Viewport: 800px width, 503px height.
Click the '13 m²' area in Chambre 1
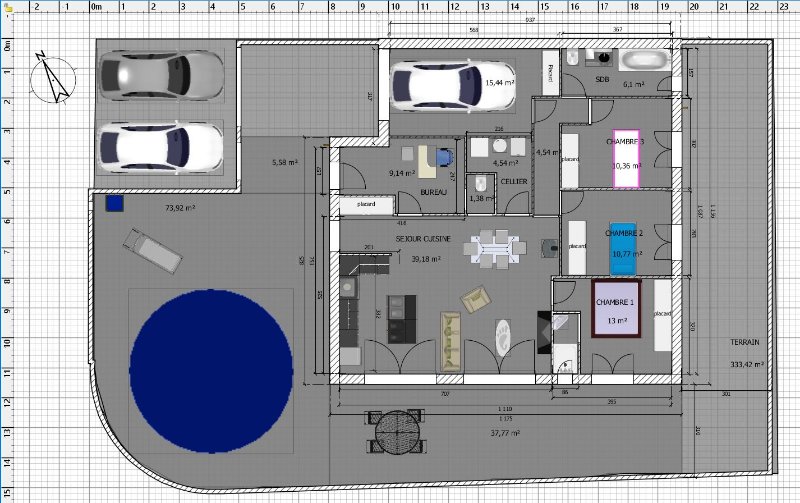point(617,321)
